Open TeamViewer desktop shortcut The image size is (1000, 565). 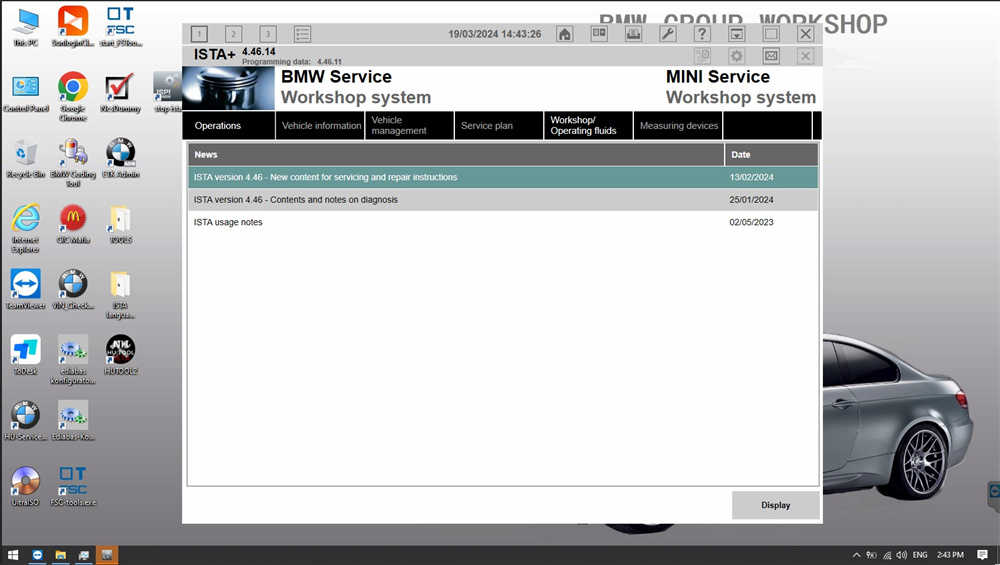[x=25, y=286]
